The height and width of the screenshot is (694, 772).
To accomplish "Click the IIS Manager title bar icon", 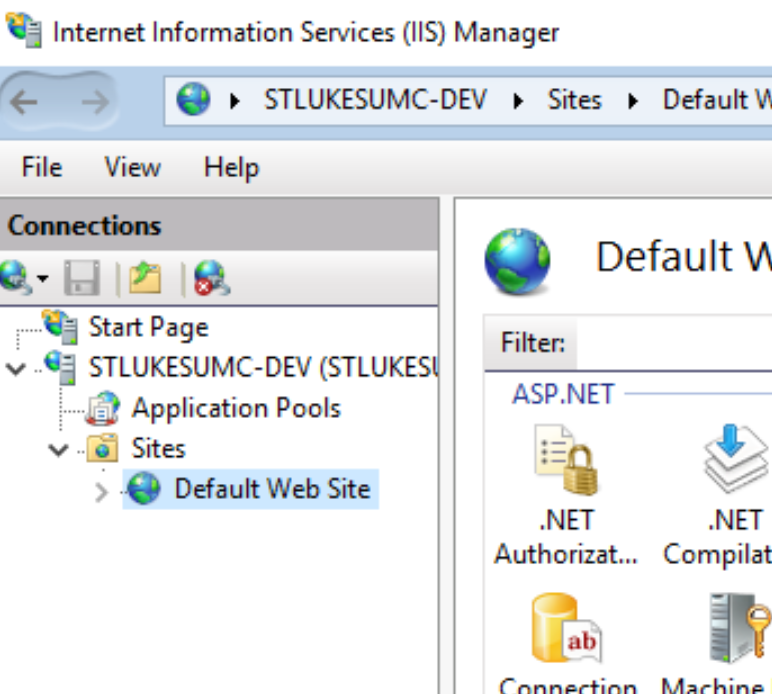I will click(x=24, y=30).
